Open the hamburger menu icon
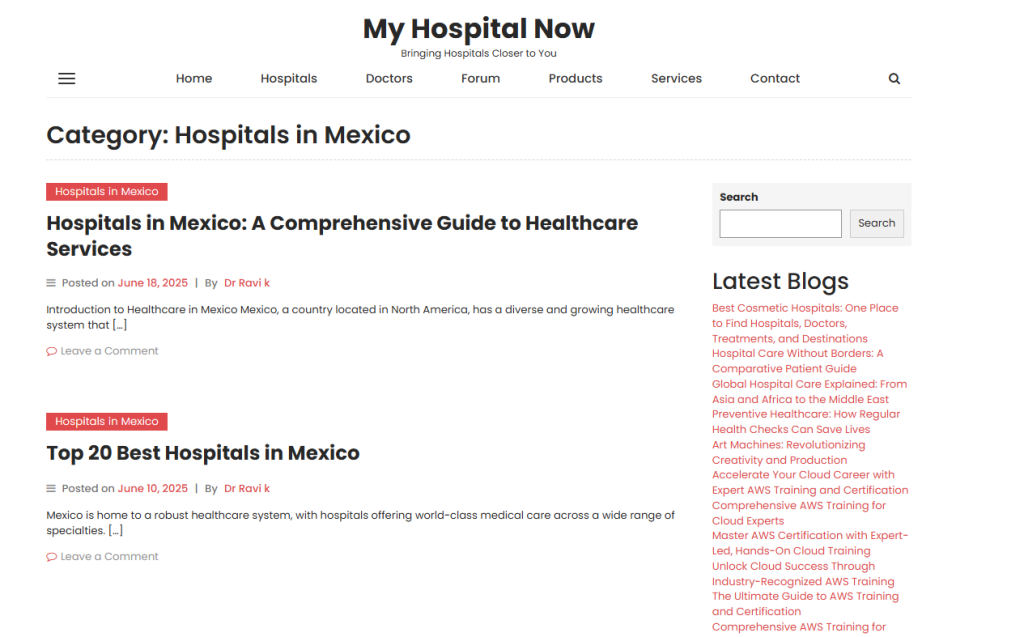 tap(67, 79)
